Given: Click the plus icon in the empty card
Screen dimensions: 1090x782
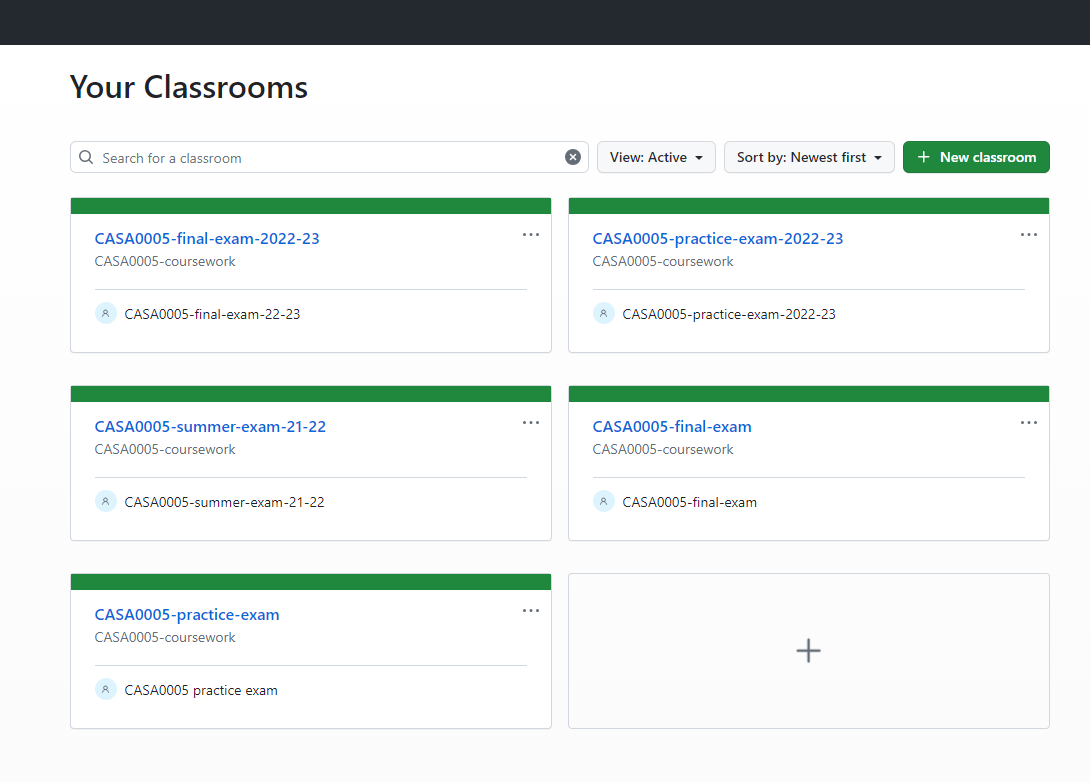Looking at the screenshot, I should pos(808,651).
